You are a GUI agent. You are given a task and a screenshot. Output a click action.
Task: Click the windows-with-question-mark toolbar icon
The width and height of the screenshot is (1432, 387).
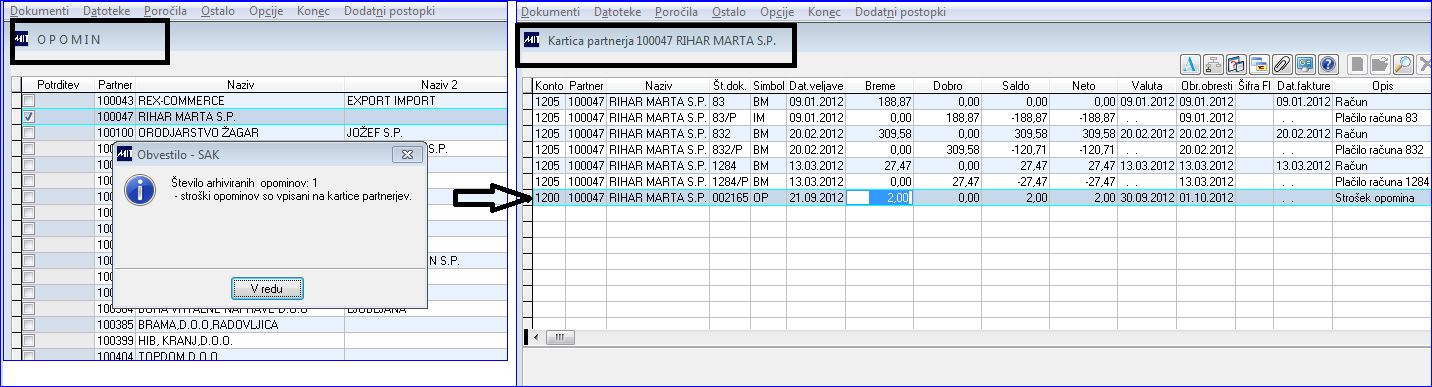click(x=1236, y=64)
